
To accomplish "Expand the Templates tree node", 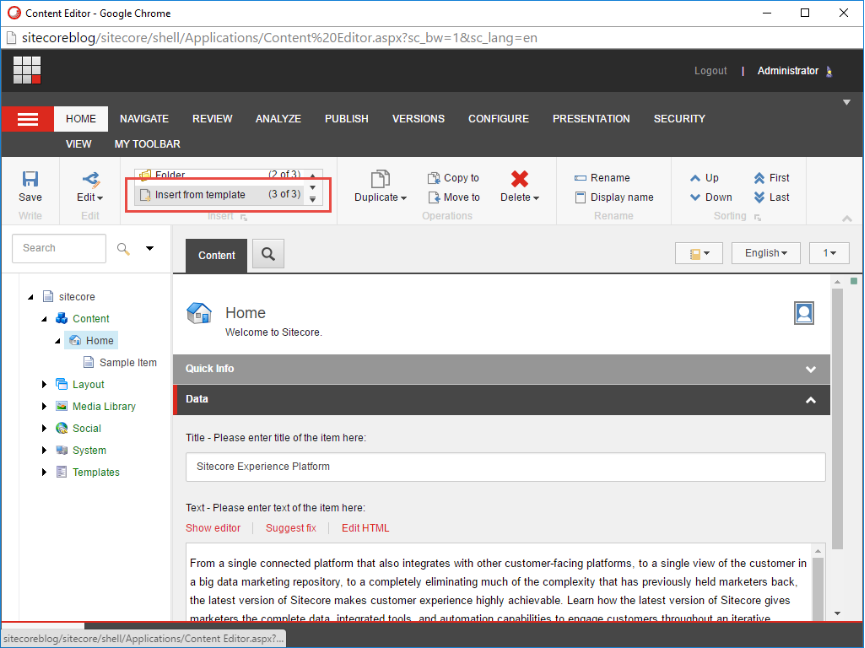I will click(x=44, y=472).
